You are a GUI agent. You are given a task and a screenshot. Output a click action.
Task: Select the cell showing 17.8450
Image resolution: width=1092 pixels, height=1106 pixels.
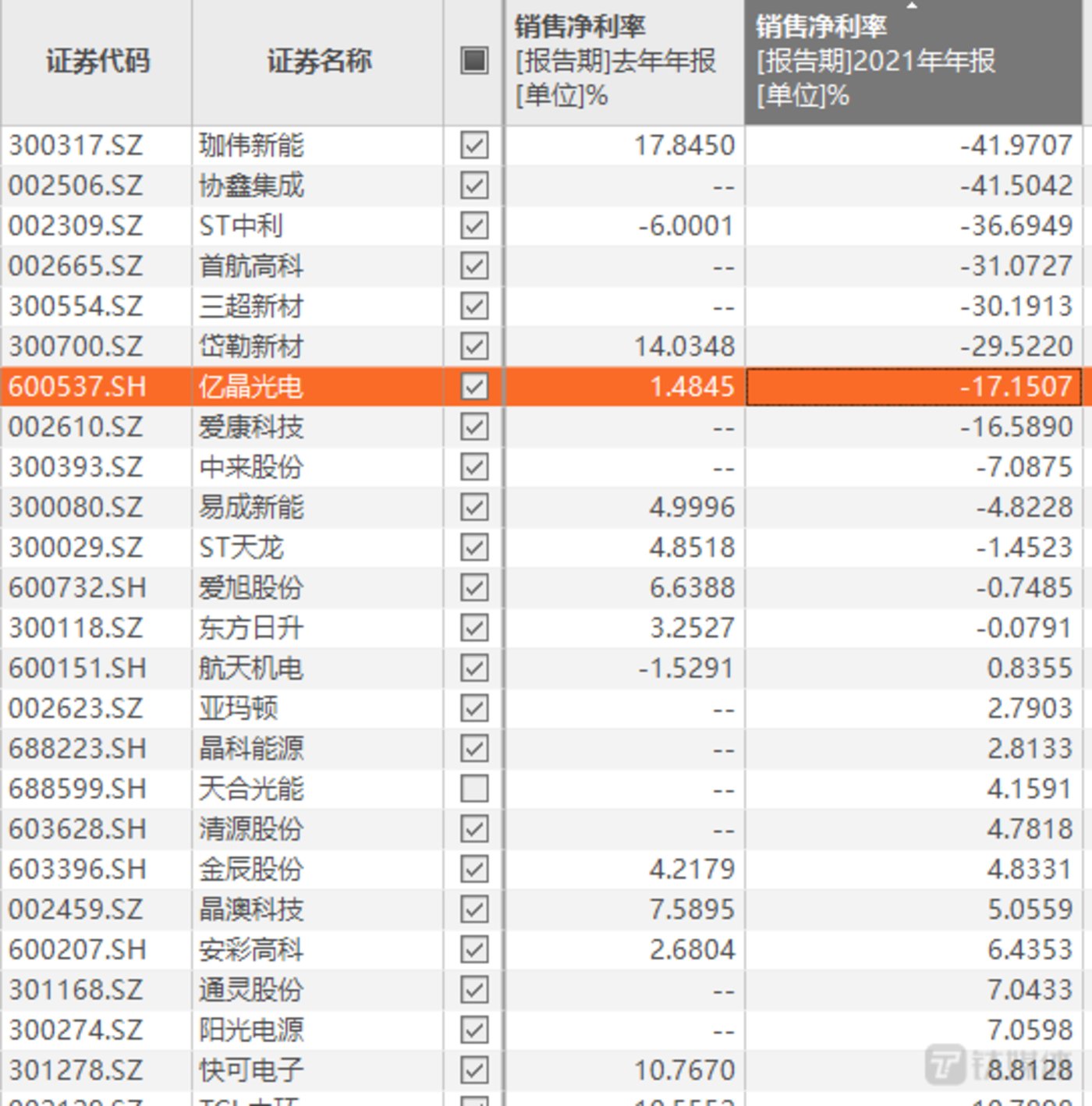685,144
